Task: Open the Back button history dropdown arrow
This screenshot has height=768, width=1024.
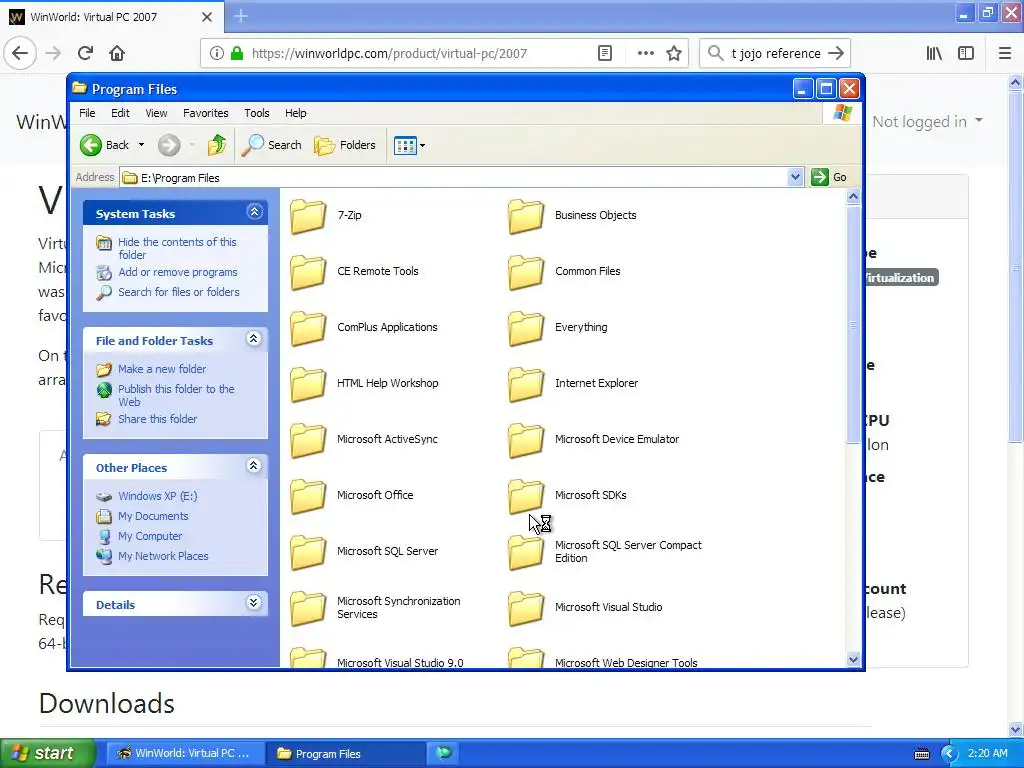Action: pos(141,145)
